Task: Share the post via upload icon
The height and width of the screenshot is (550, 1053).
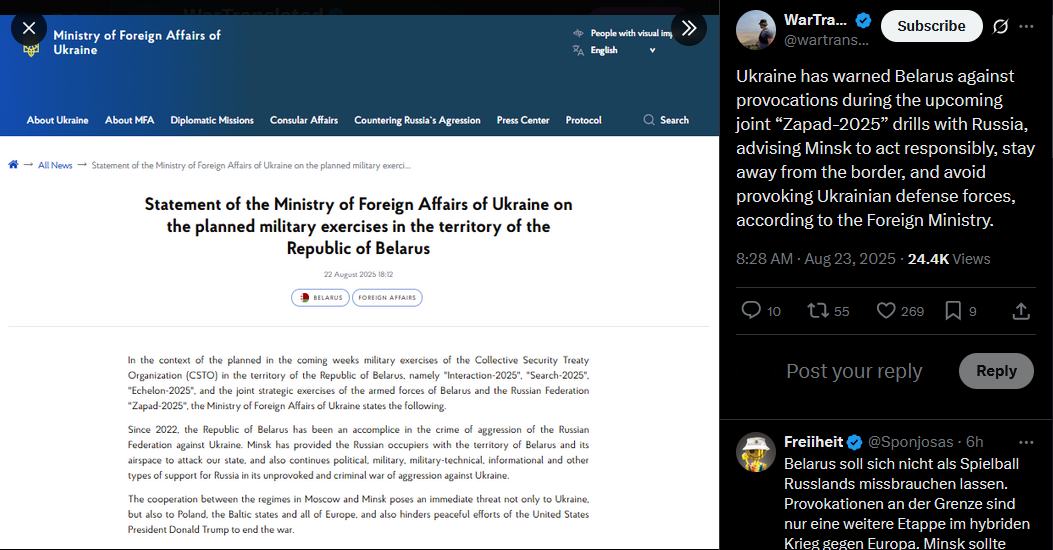Action: click(1021, 311)
